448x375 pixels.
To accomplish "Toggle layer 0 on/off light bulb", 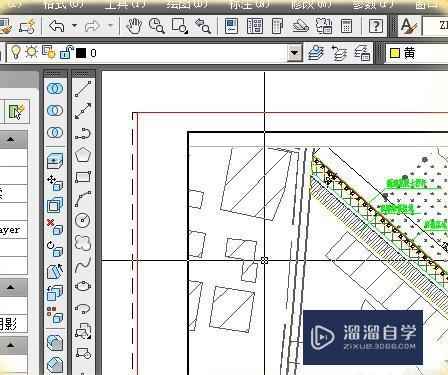I will pyautogui.click(x=16, y=52).
